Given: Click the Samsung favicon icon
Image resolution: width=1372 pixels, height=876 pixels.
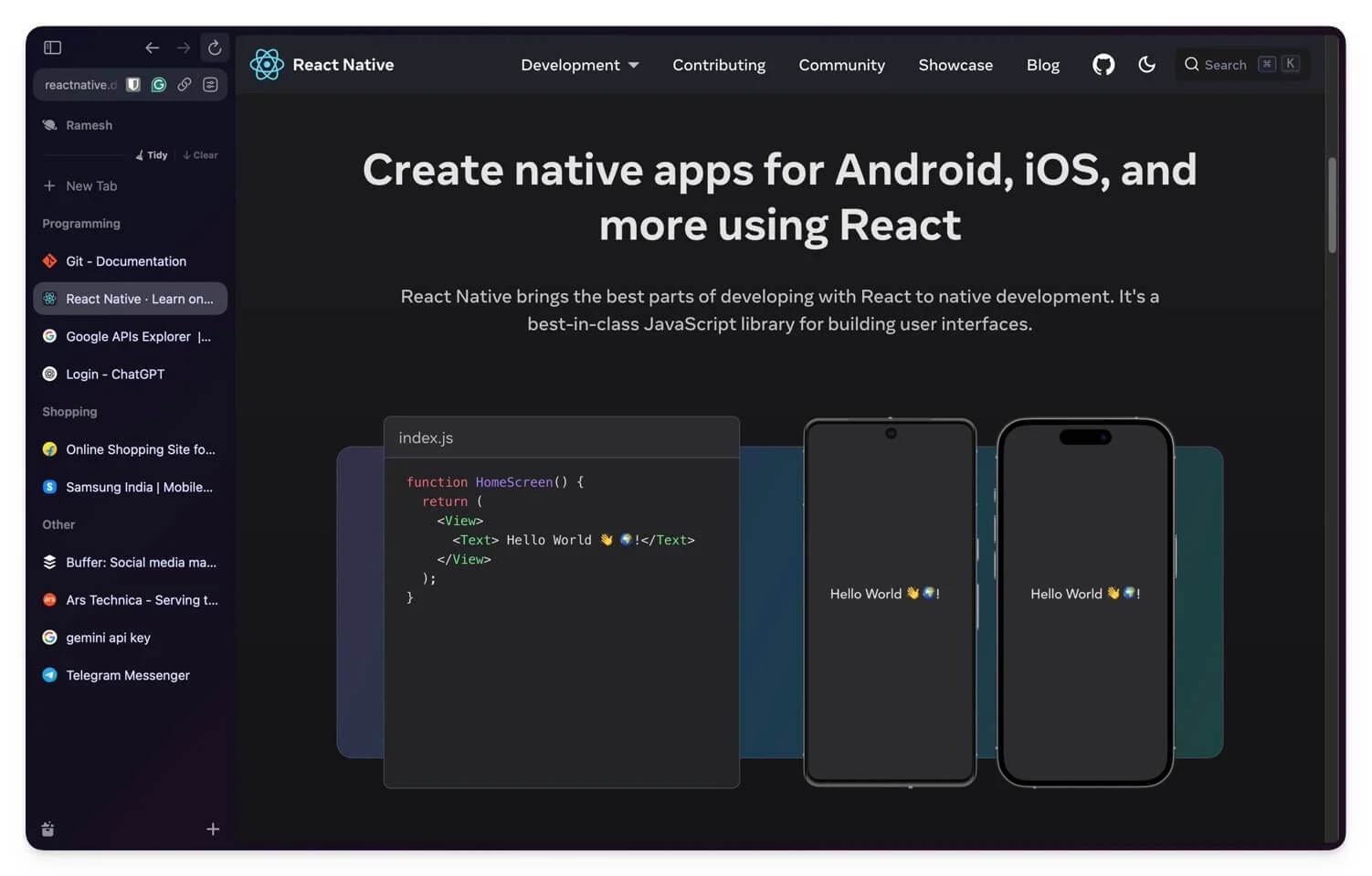Looking at the screenshot, I should point(49,487).
